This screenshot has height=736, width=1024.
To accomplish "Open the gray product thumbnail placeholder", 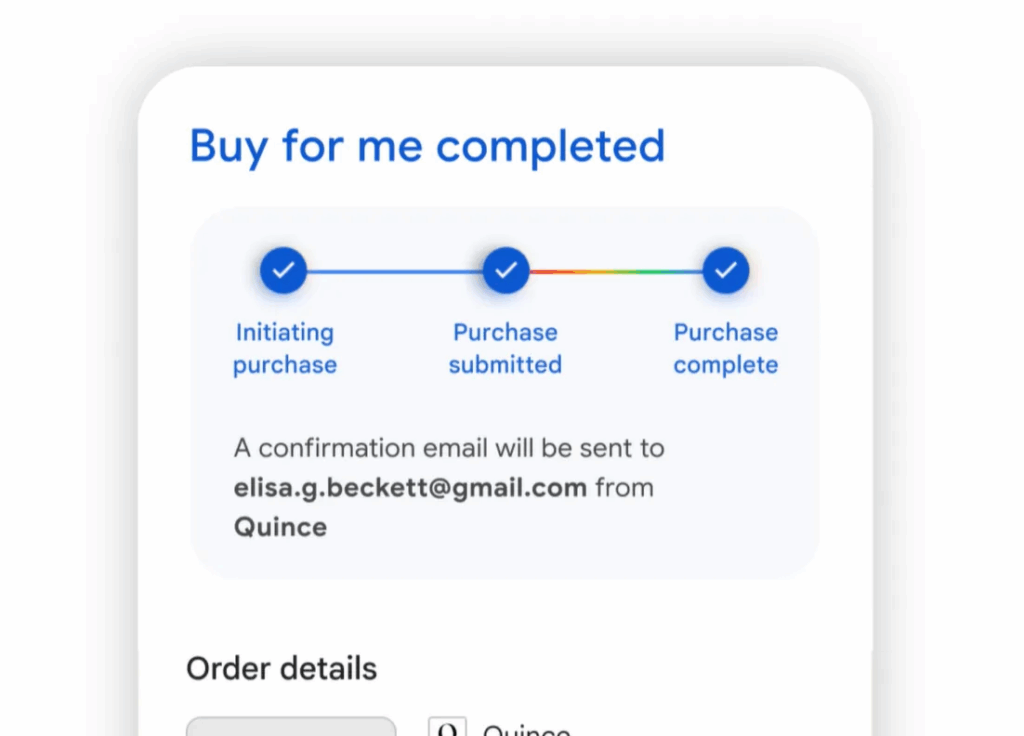I will pos(291,726).
